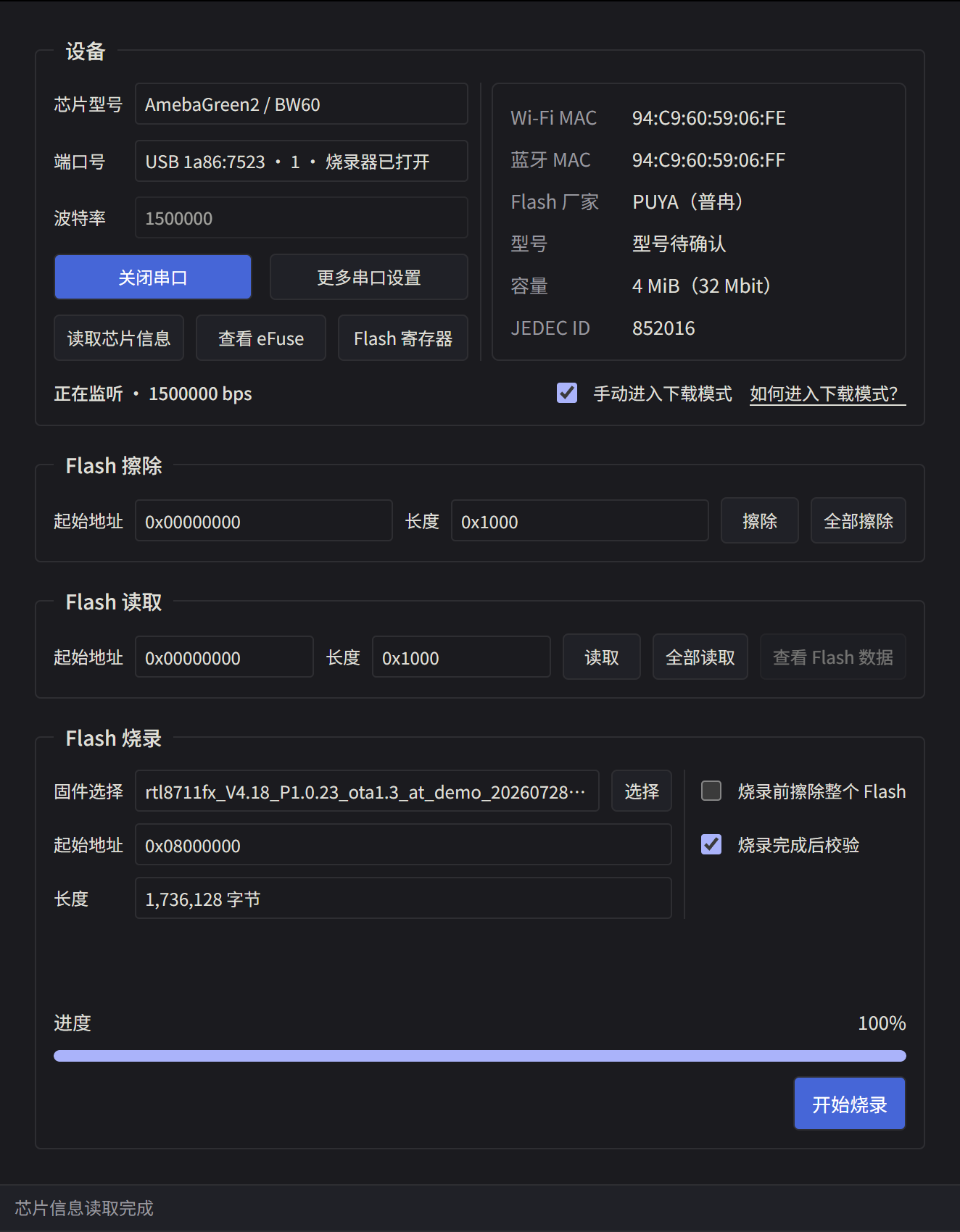This screenshot has width=960, height=1232.
Task: Click the 进度 progress bar
Action: click(x=480, y=1056)
